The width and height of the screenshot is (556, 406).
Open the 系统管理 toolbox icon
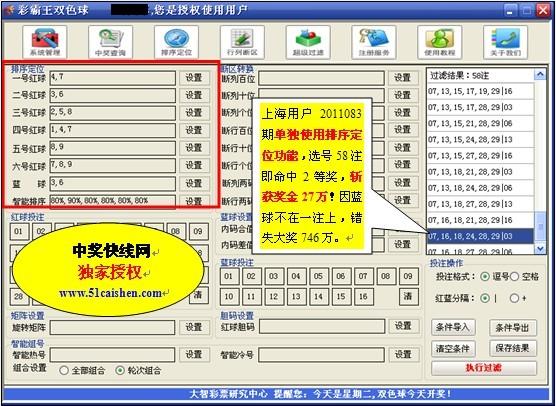[x=44, y=41]
